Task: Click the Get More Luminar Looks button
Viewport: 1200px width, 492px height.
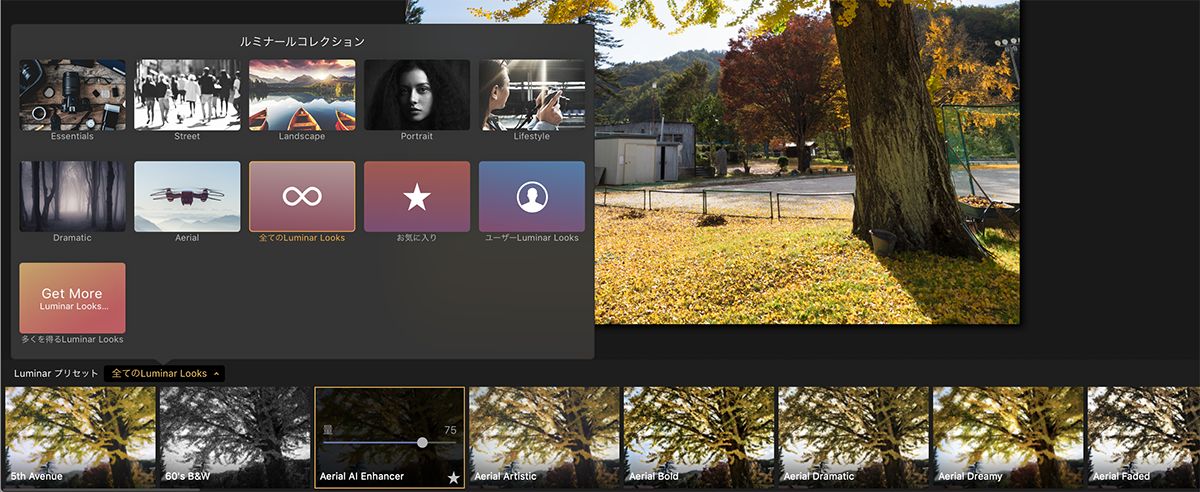Action: pyautogui.click(x=72, y=298)
